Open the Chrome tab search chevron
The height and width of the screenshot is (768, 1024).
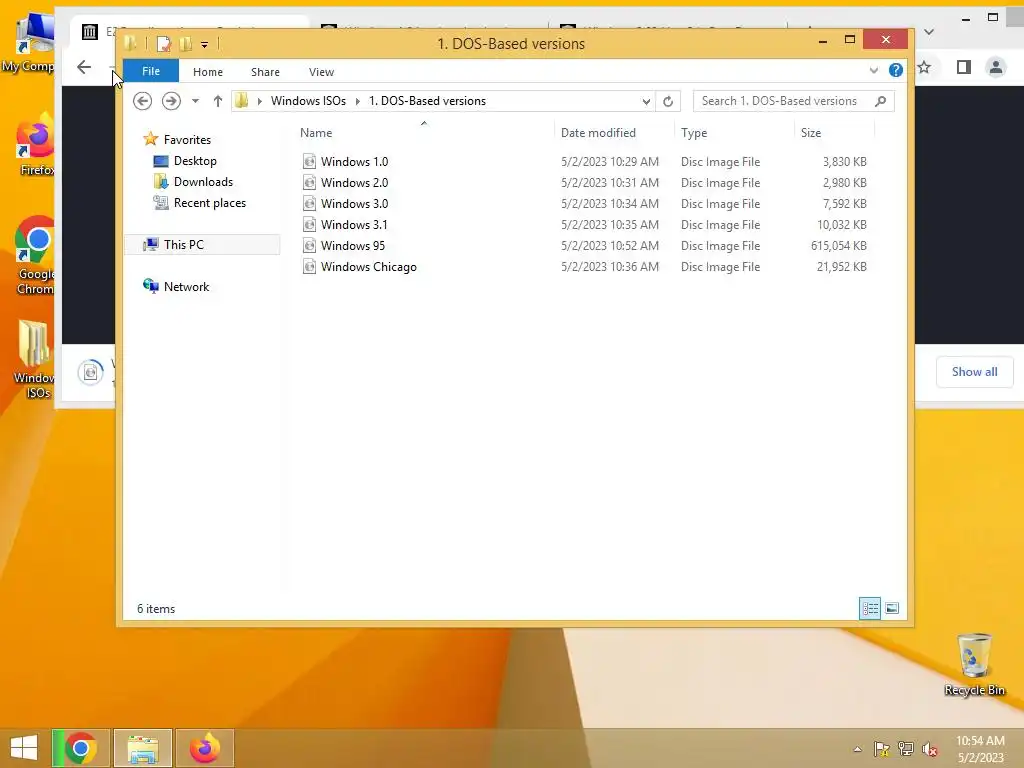click(x=929, y=31)
